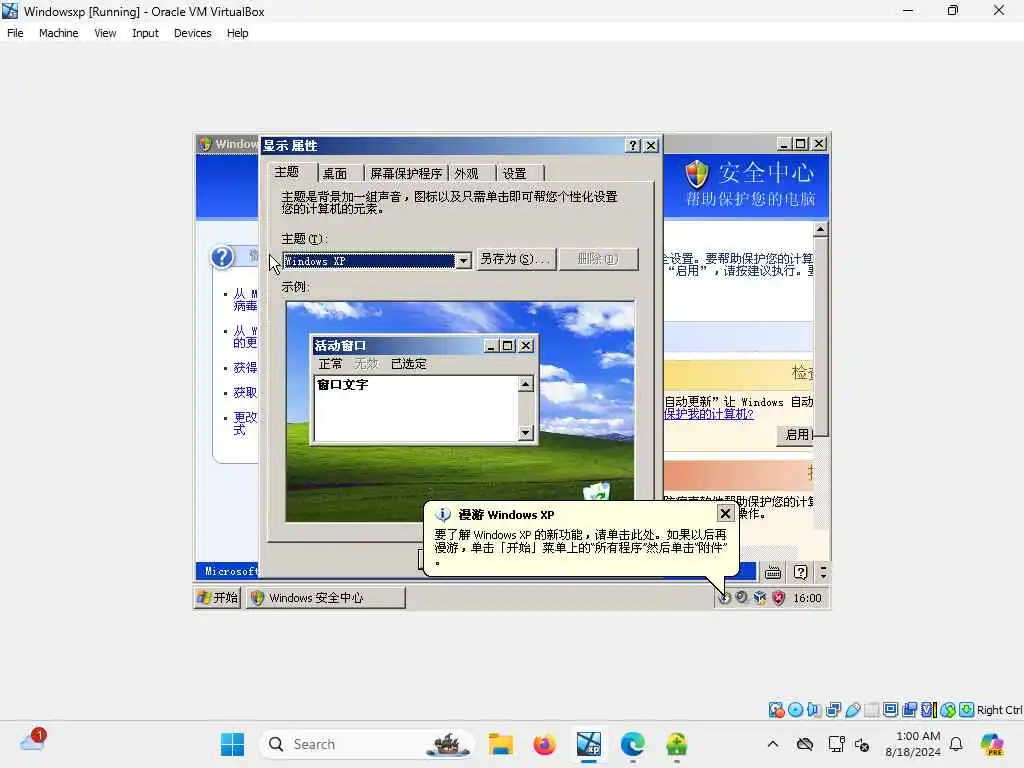This screenshot has height=768, width=1024.
Task: Click the shared folders indicator in VirtualBox status bar
Action: click(872, 710)
